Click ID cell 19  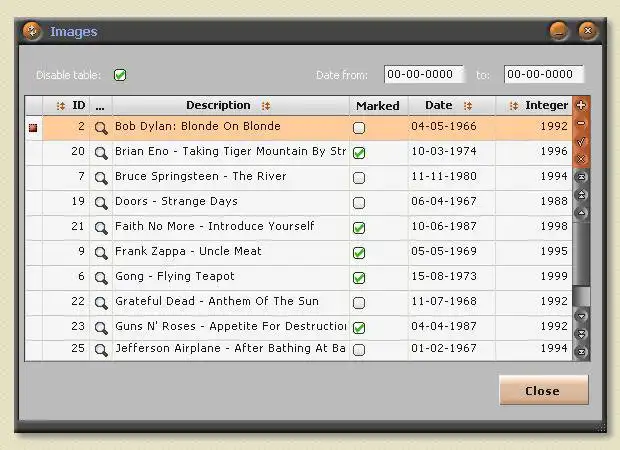[x=66, y=203]
